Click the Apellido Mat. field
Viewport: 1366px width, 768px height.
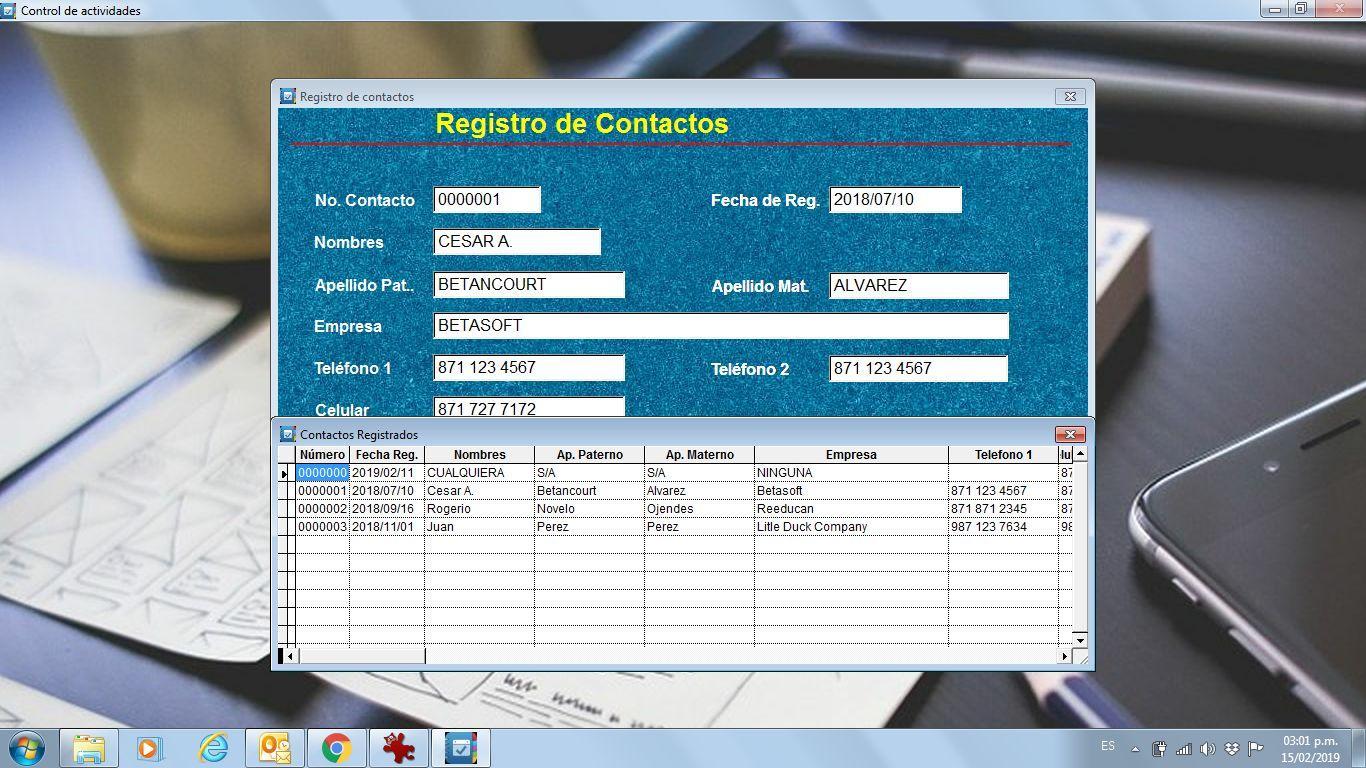coord(919,285)
